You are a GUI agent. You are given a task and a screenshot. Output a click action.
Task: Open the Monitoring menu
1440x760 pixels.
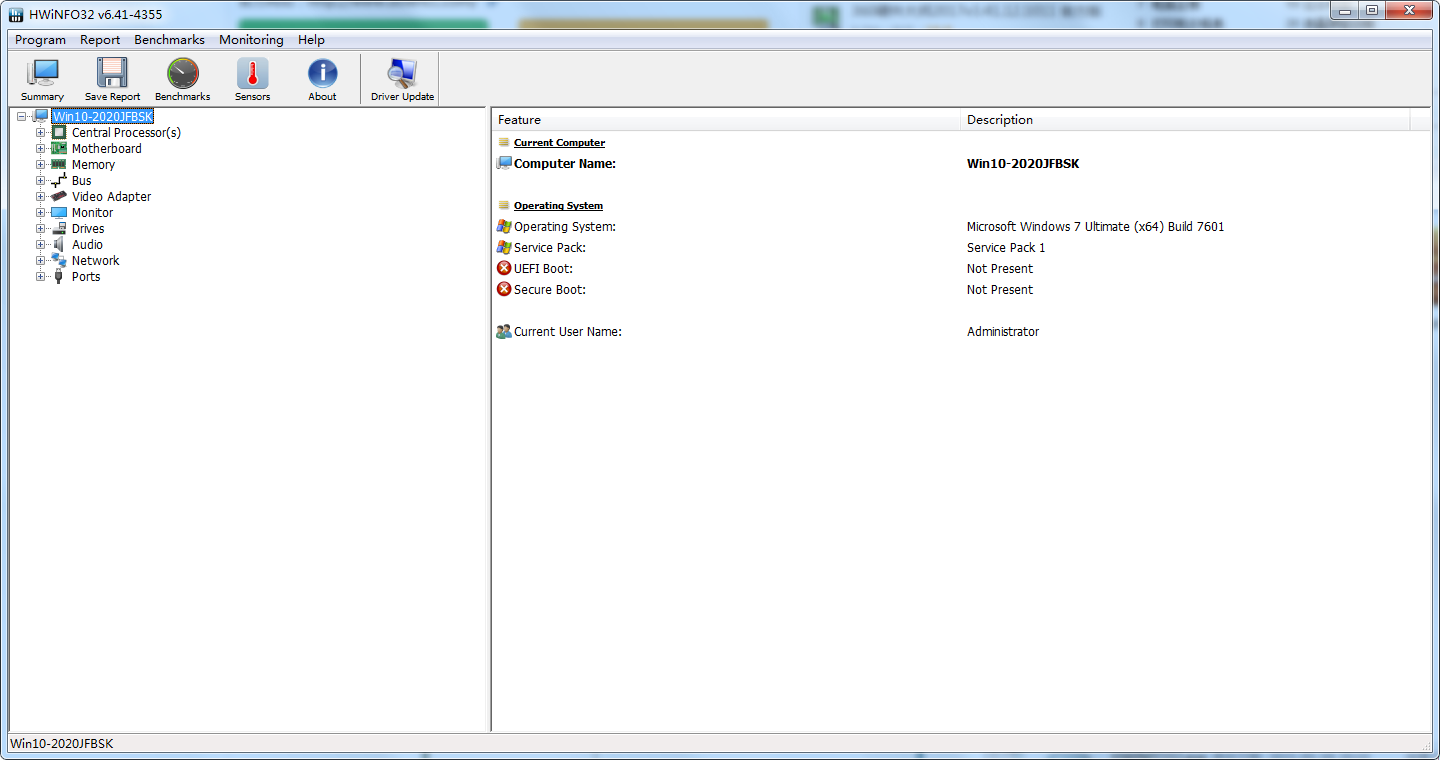tap(251, 40)
